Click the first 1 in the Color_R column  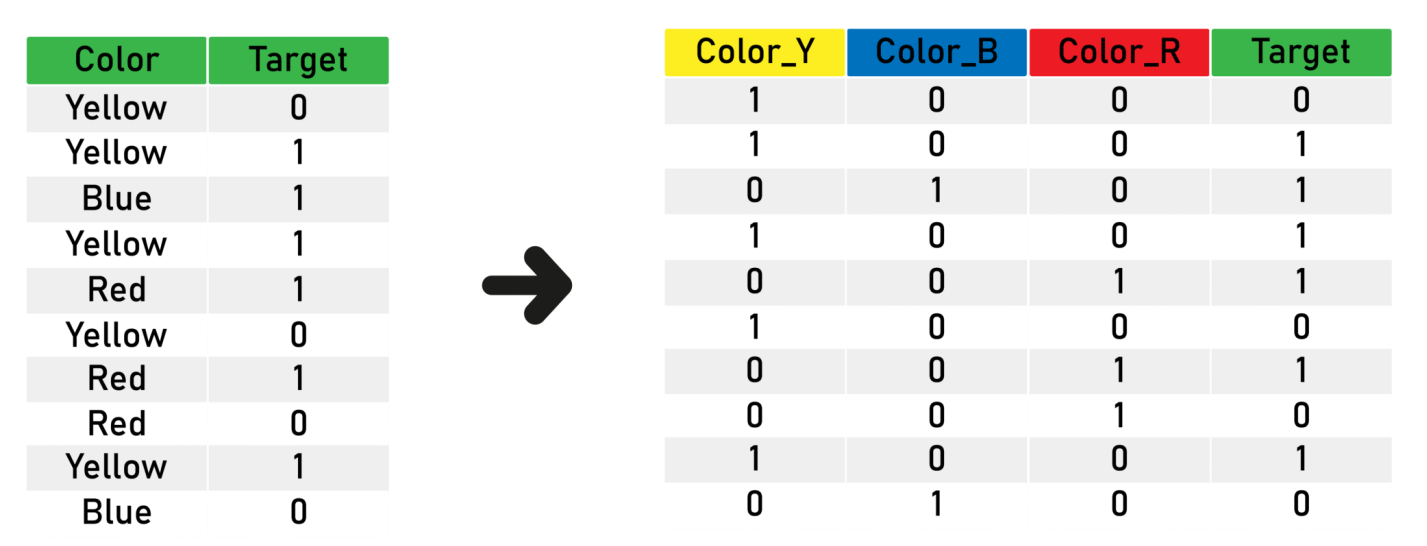click(x=1119, y=281)
